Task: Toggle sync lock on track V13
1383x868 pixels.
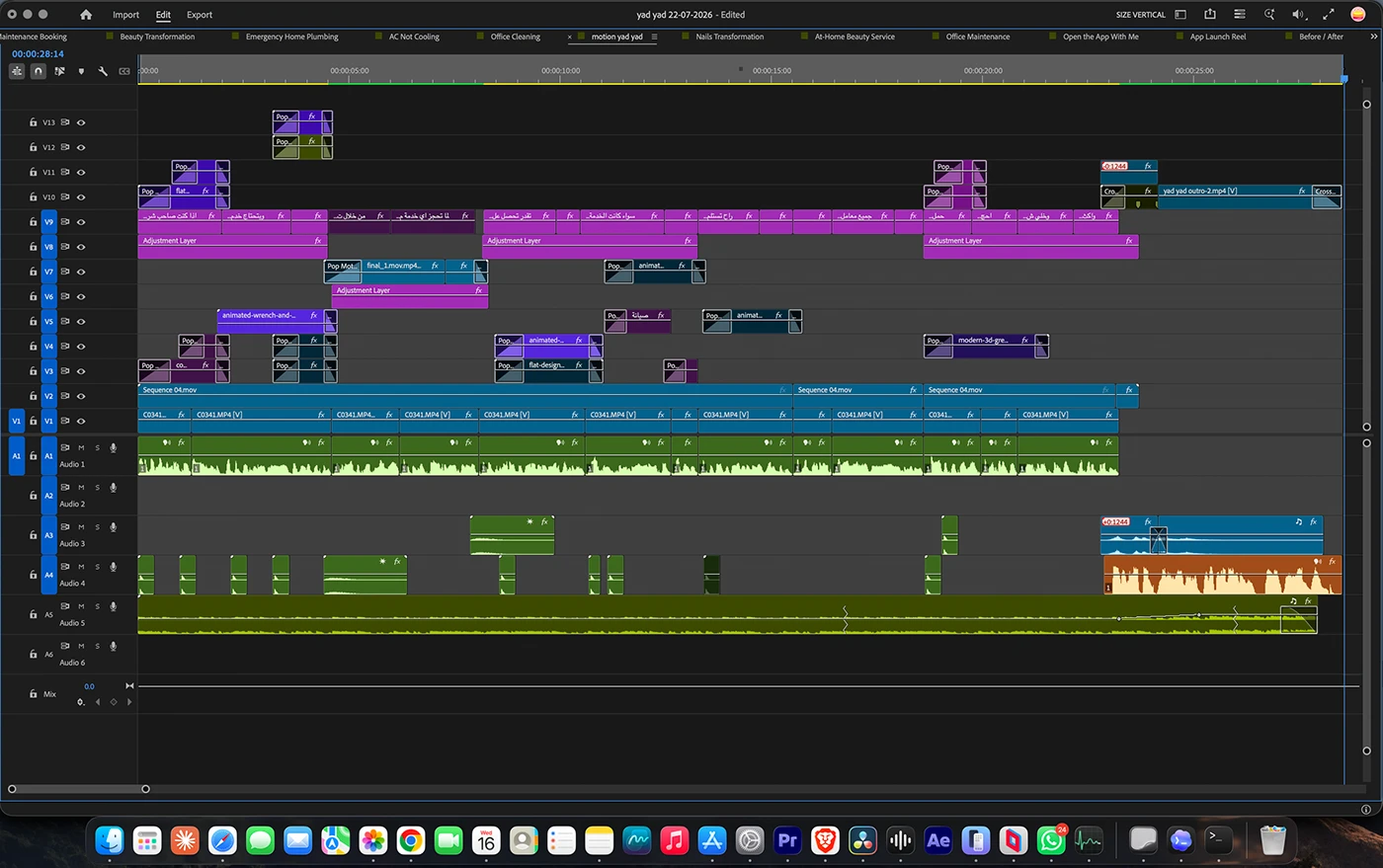Action: coord(65,122)
